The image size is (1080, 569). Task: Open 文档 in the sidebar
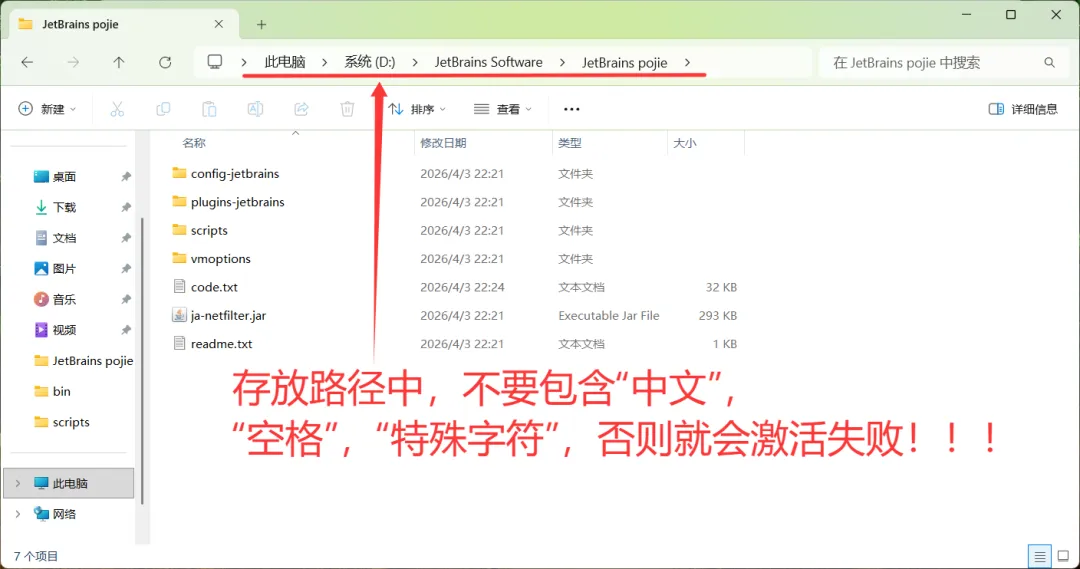(55, 238)
